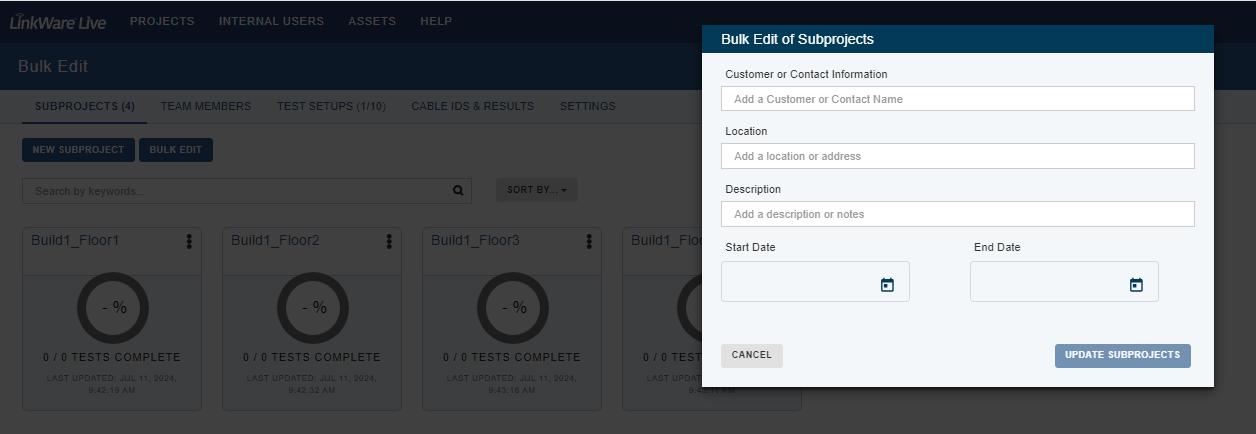Click the Update Subprojects button
The height and width of the screenshot is (434, 1256).
click(1123, 355)
